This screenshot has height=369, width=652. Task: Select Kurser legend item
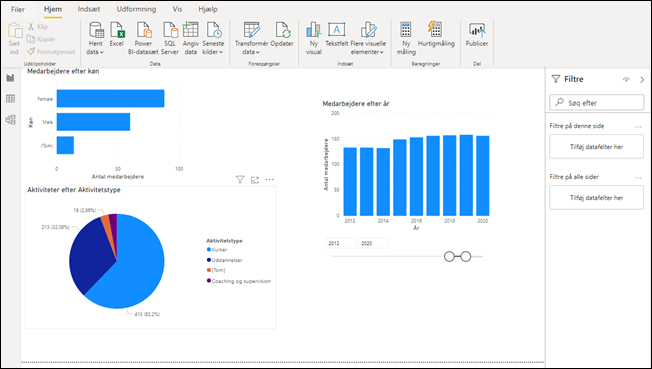[217, 250]
